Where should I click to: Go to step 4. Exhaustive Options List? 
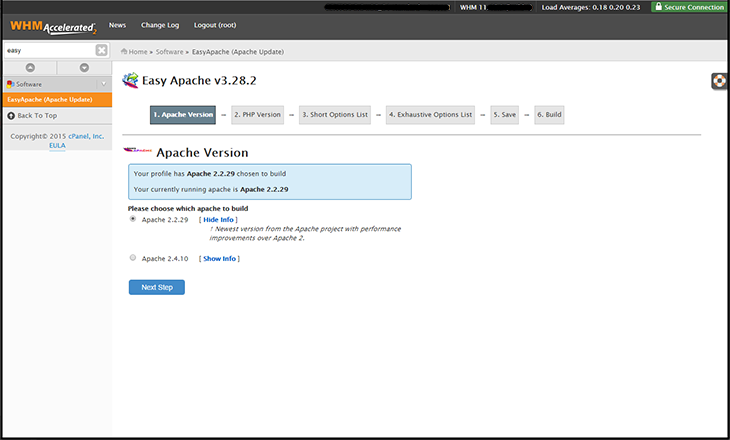pos(431,115)
